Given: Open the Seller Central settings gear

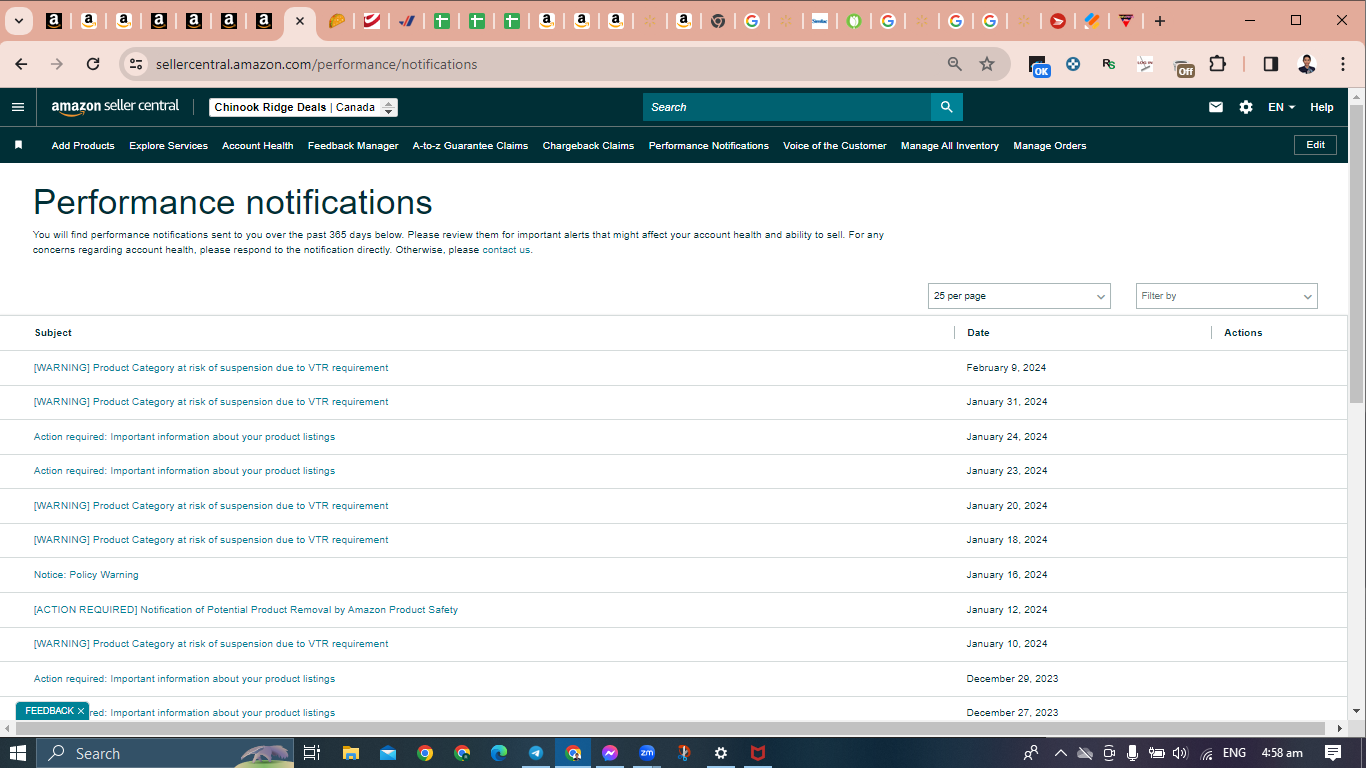Looking at the screenshot, I should (x=1246, y=107).
